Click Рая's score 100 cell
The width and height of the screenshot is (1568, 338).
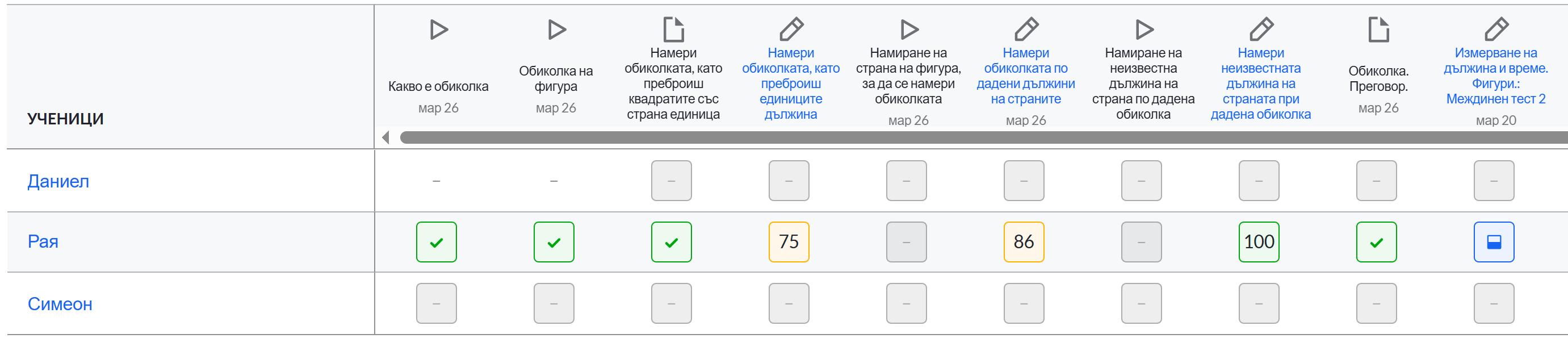pyautogui.click(x=1259, y=242)
